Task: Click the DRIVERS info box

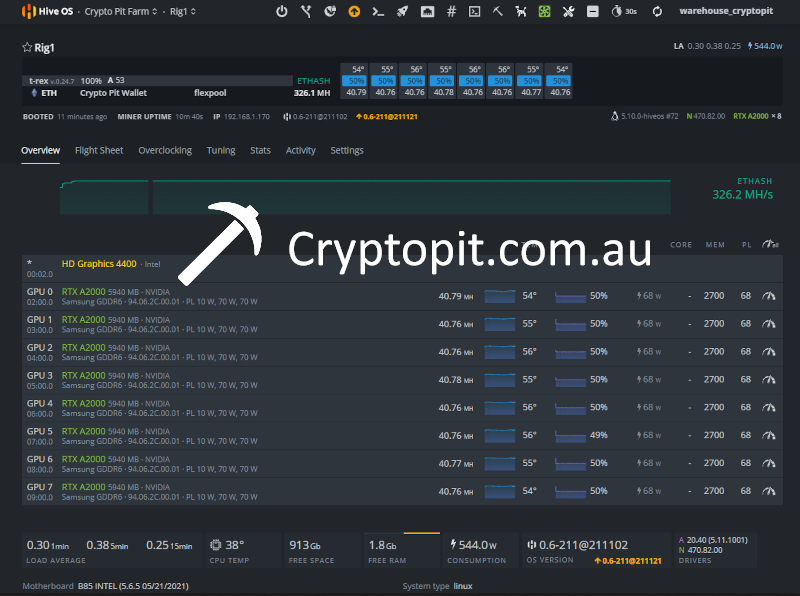Action: coord(715,550)
